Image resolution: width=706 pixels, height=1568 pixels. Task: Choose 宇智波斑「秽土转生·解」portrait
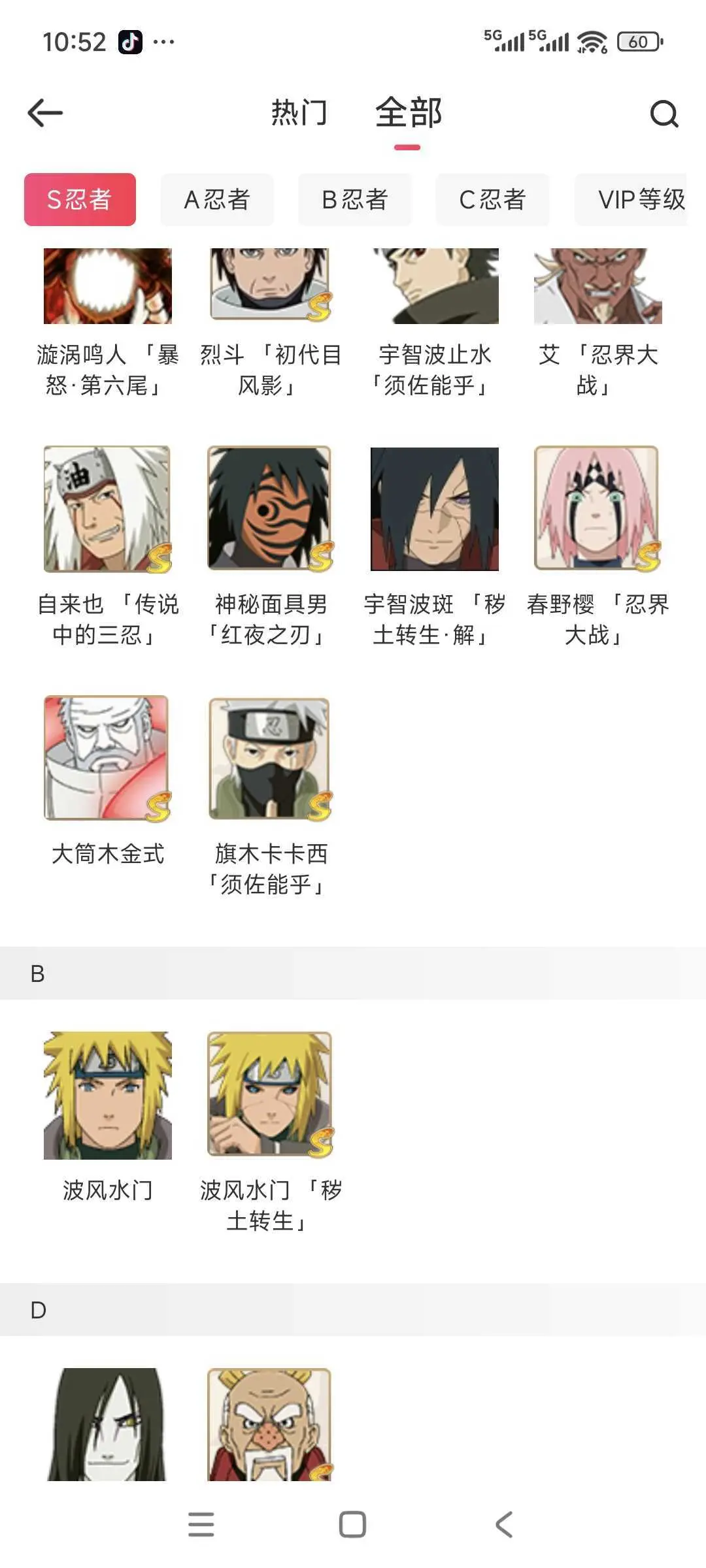tap(435, 509)
